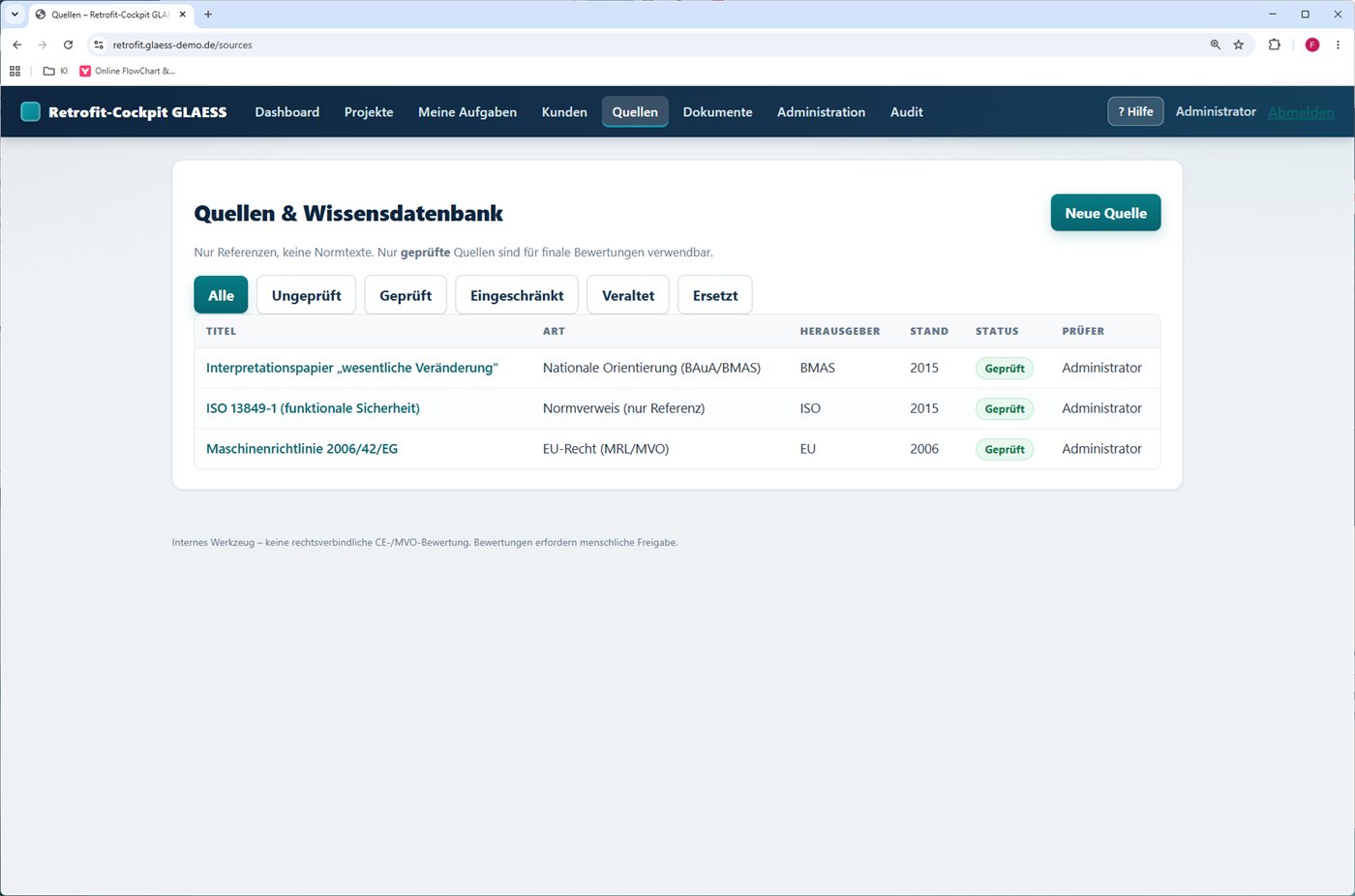Screen dimensions: 1355x896
Task: Open the apps grid in bookmarks bar
Action: tap(15, 71)
